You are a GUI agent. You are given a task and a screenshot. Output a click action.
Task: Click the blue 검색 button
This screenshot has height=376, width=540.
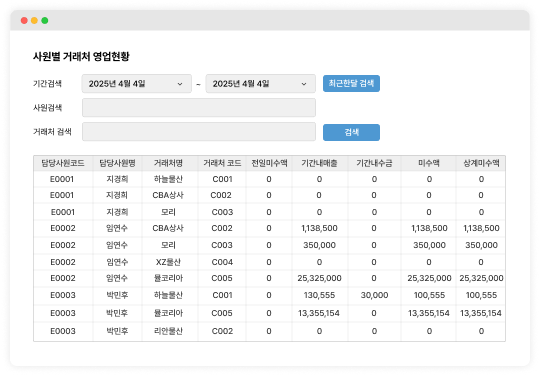pos(351,132)
